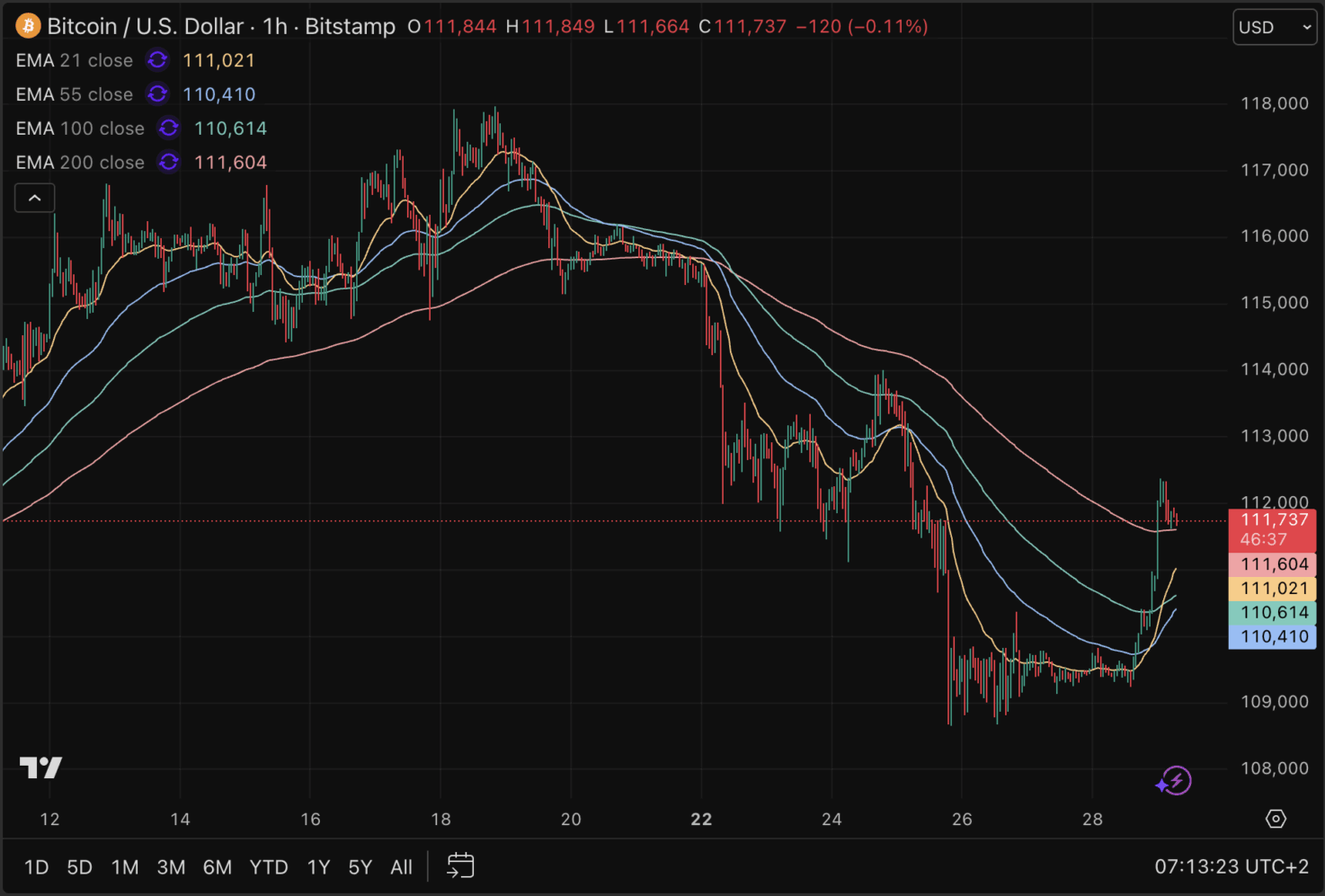Collapse the indicator legend with chevron
Viewport: 1325px width, 896px height.
click(35, 198)
